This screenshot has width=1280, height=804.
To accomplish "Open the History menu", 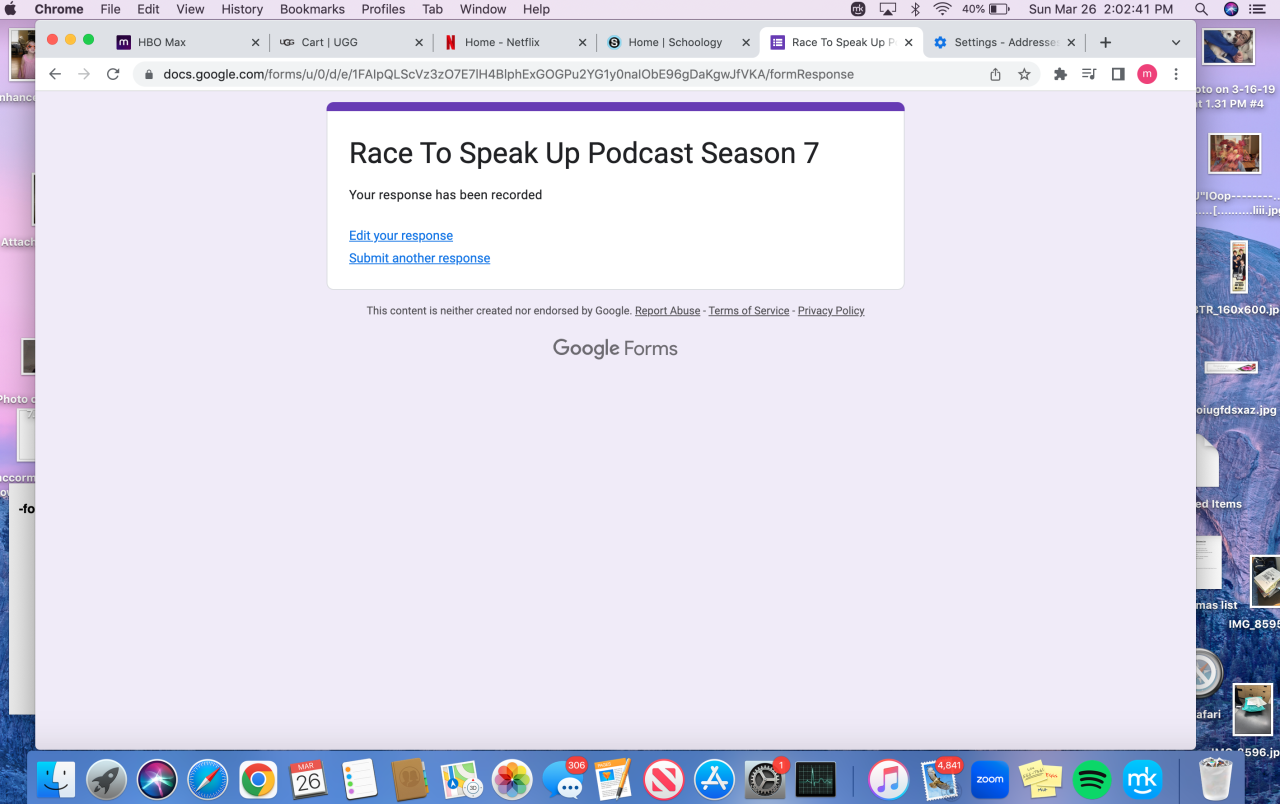I will pyautogui.click(x=242, y=9).
